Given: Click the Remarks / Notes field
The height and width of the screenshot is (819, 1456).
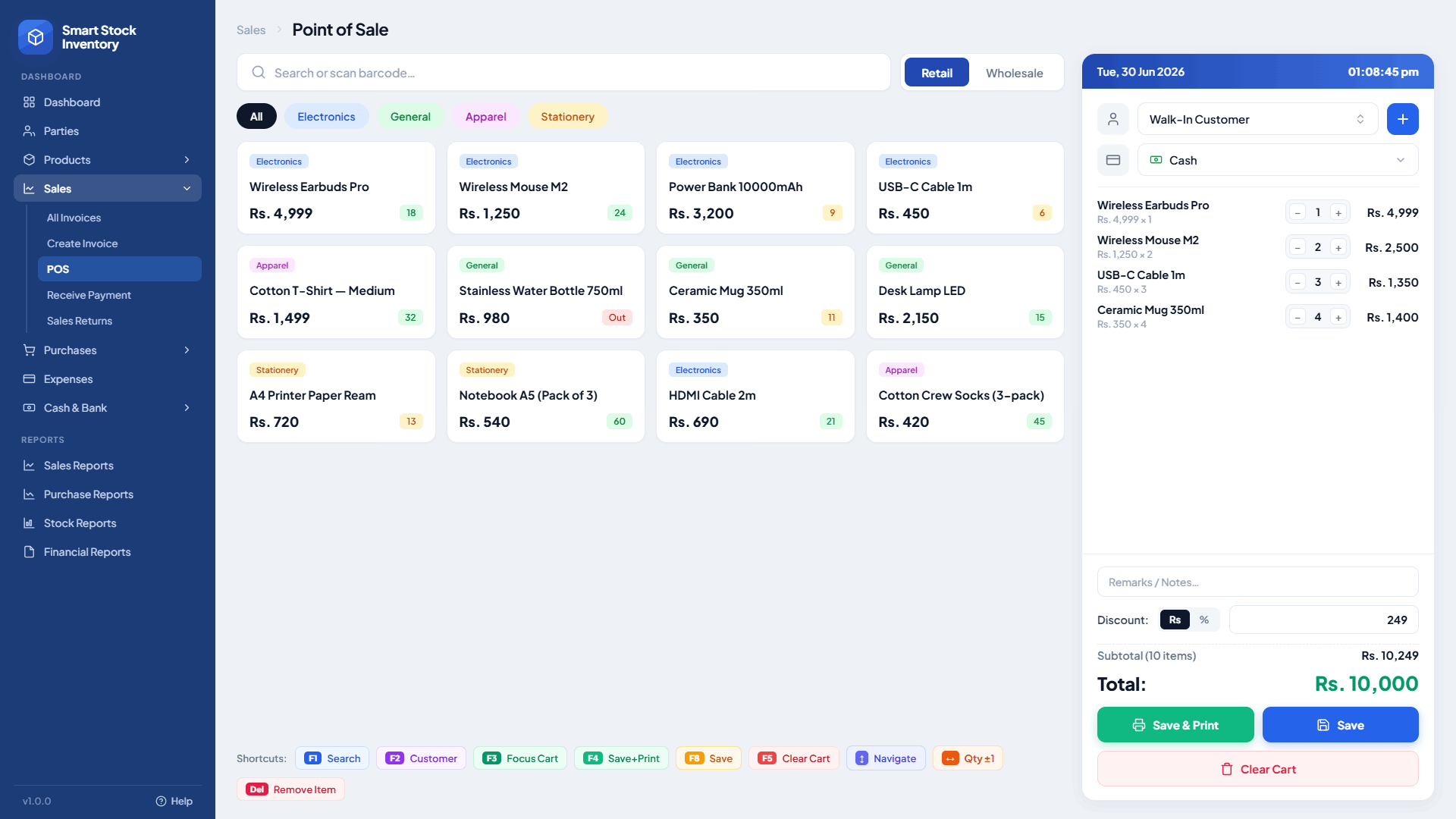Looking at the screenshot, I should [1258, 582].
